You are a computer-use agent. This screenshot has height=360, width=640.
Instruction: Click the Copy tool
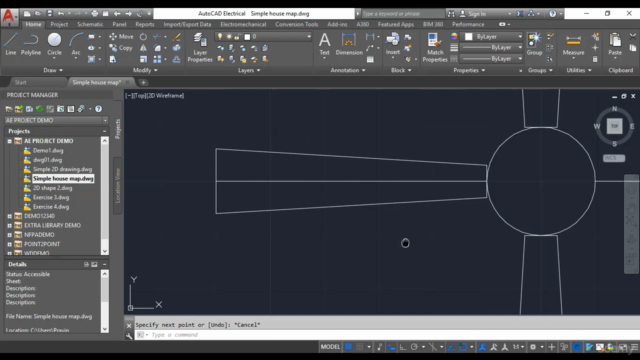[121, 48]
